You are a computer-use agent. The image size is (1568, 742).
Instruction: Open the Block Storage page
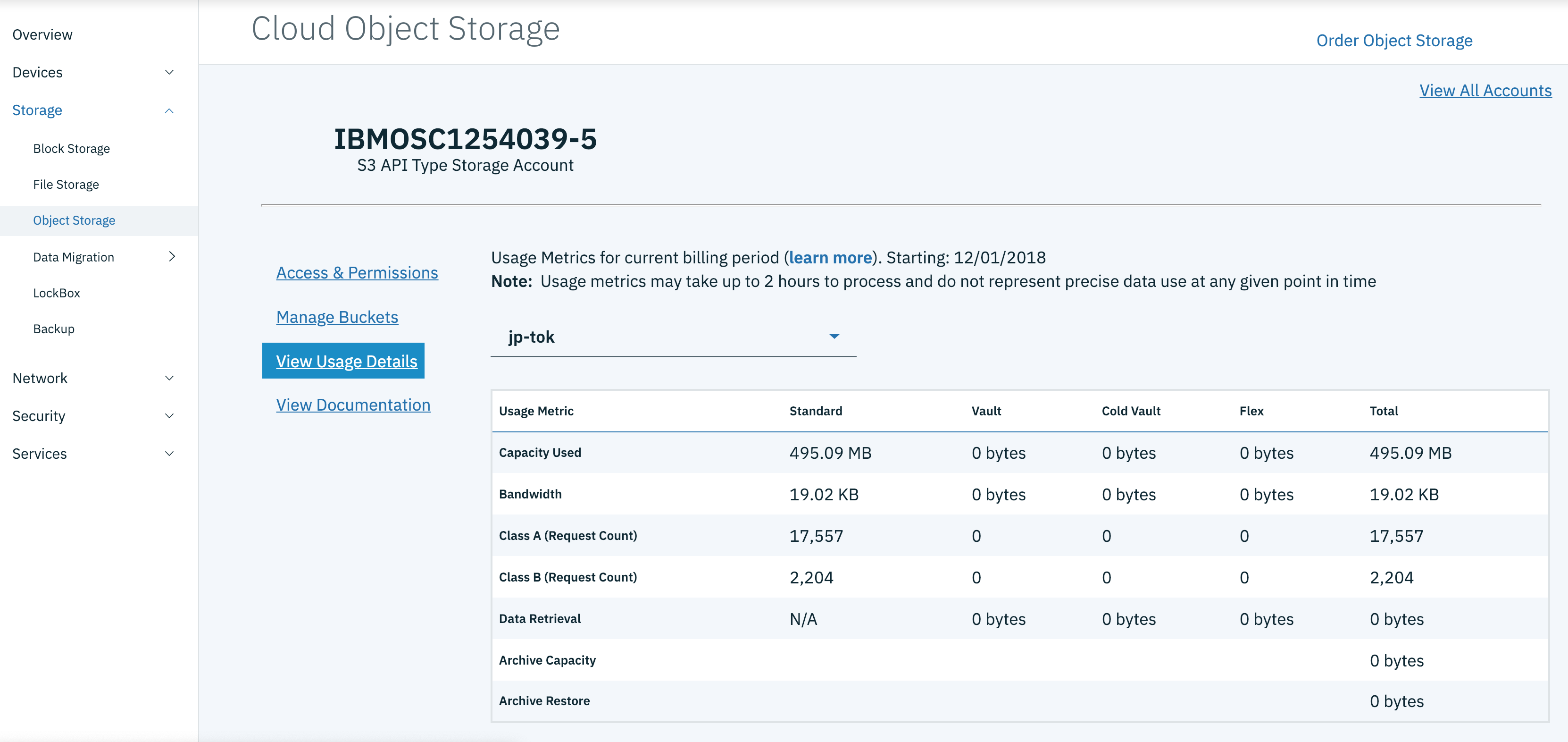[x=71, y=148]
